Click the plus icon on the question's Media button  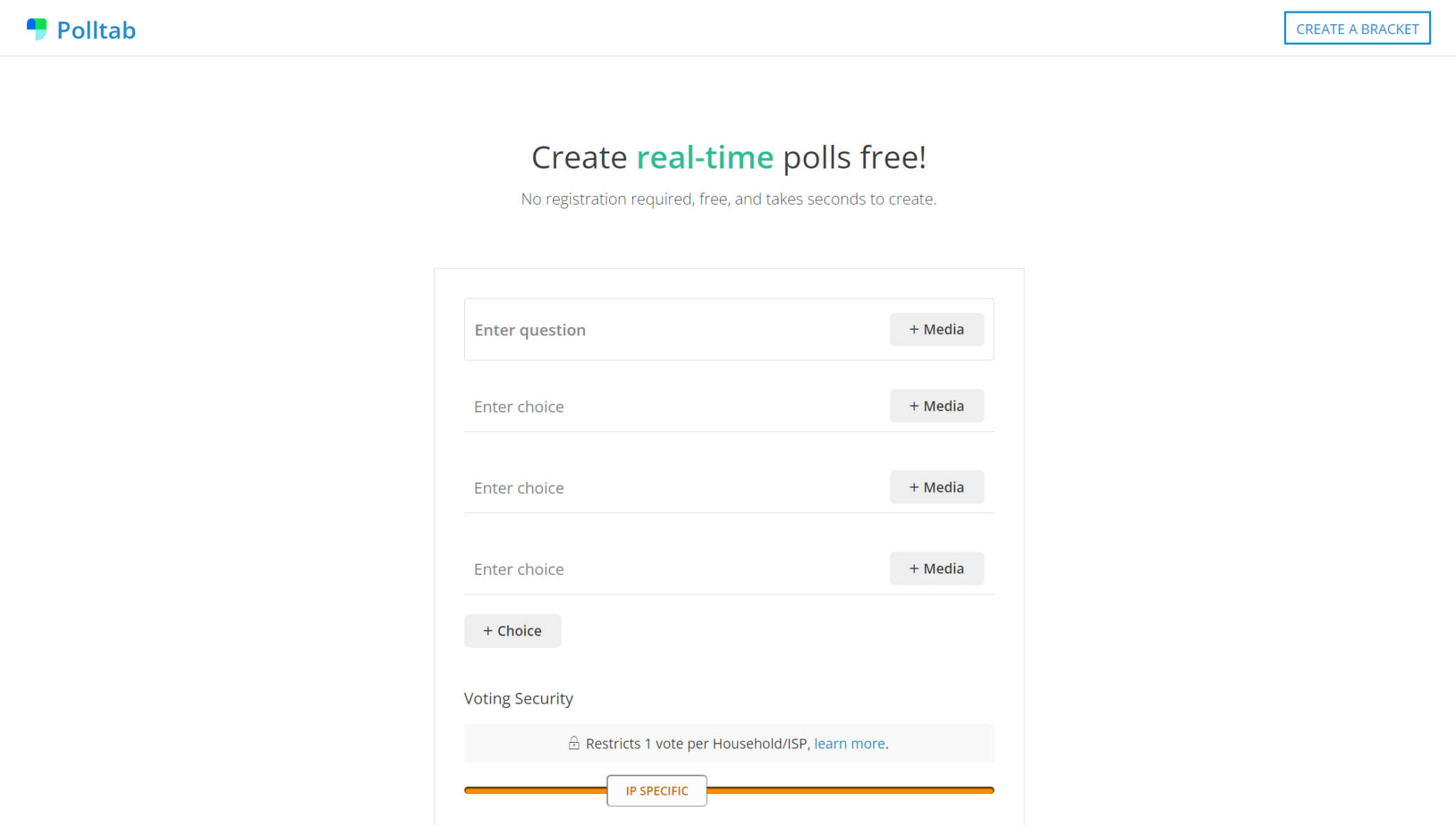pyautogui.click(x=914, y=329)
